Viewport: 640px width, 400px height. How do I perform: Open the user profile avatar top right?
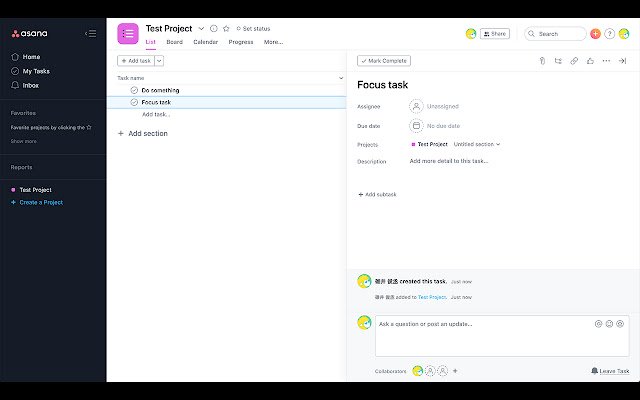point(624,34)
